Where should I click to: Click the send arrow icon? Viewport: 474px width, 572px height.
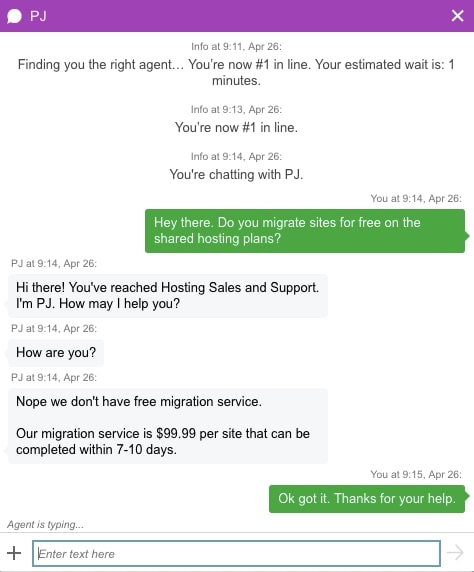[x=455, y=553]
